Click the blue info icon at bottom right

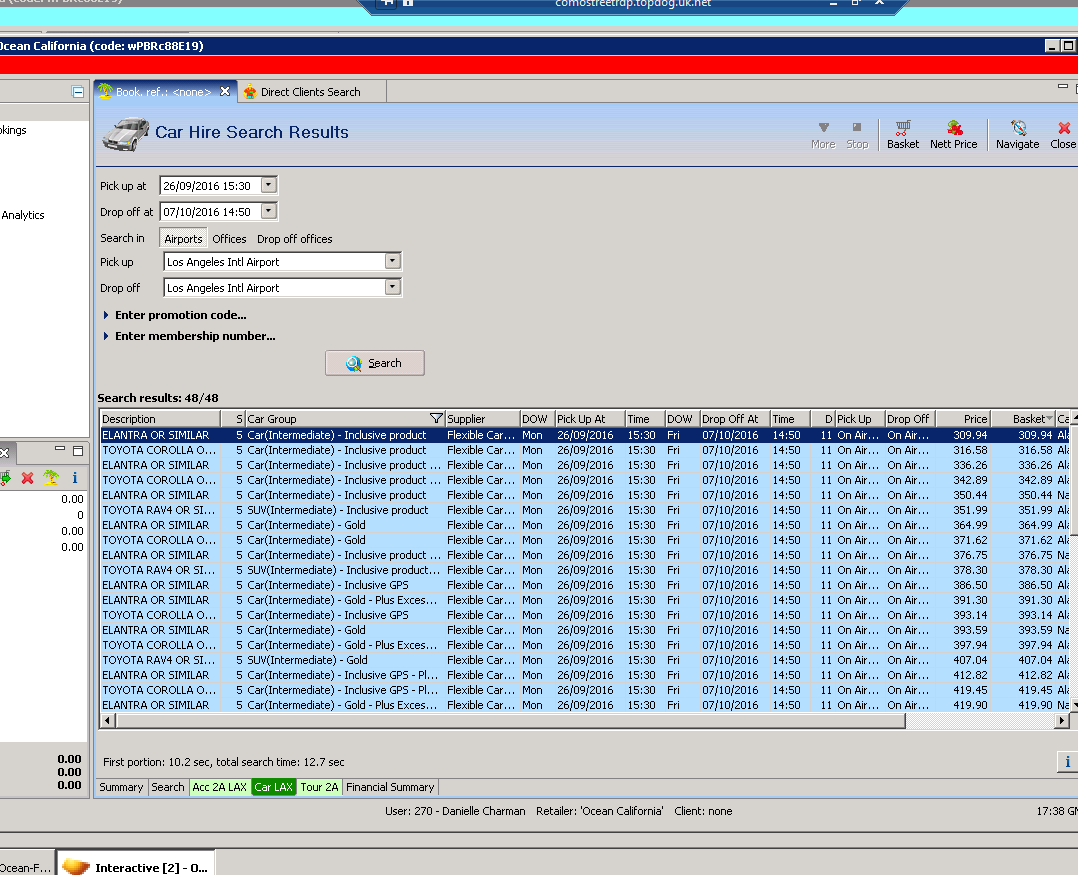coord(1067,763)
